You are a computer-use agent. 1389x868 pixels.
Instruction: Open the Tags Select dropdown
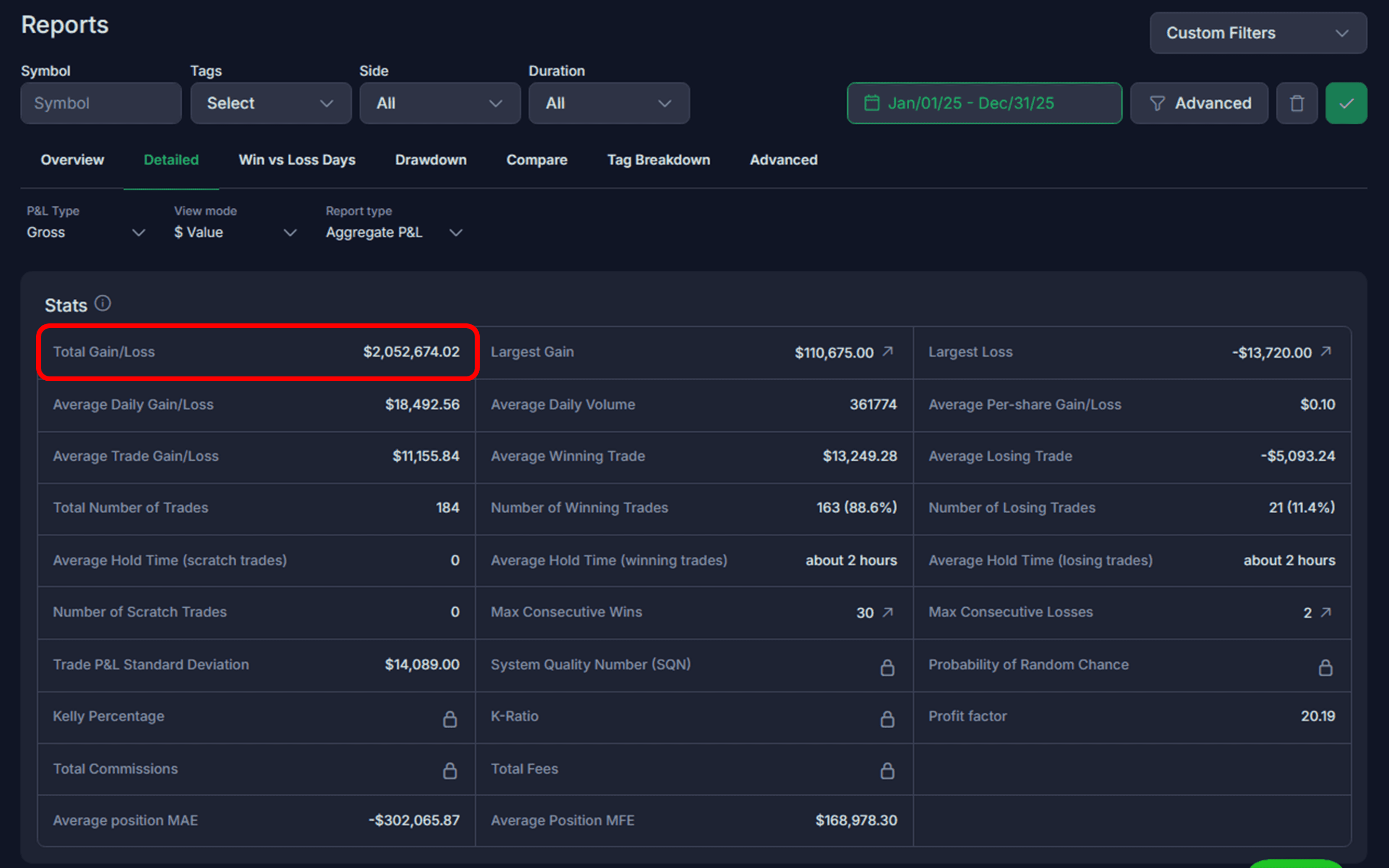coord(270,103)
